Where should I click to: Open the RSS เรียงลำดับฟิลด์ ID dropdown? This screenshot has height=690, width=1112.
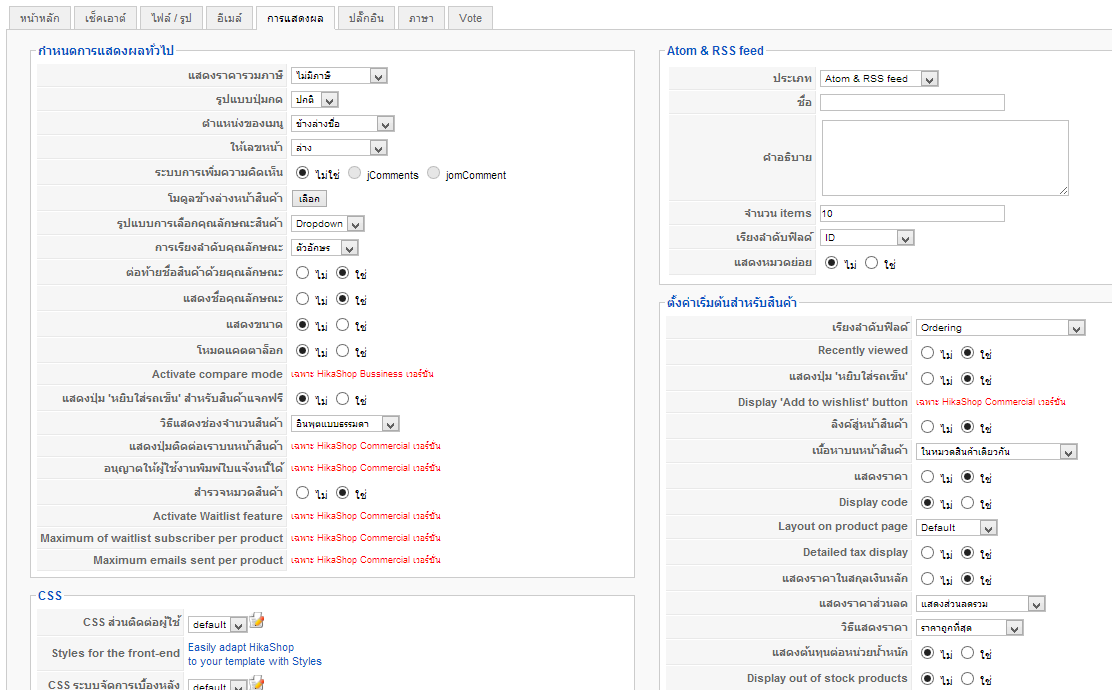tap(867, 238)
